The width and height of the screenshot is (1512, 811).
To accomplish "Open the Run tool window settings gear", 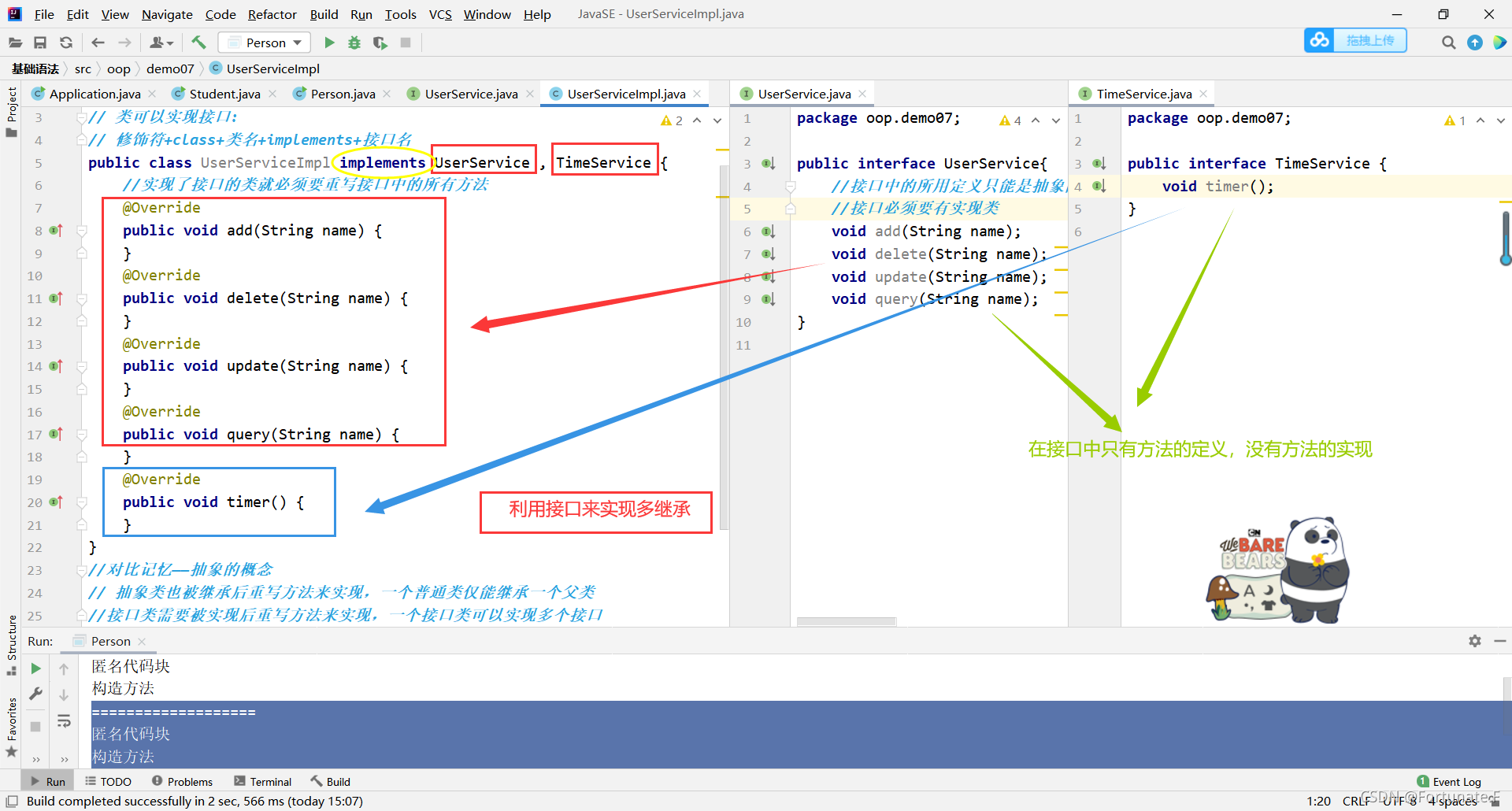I will [1475, 641].
